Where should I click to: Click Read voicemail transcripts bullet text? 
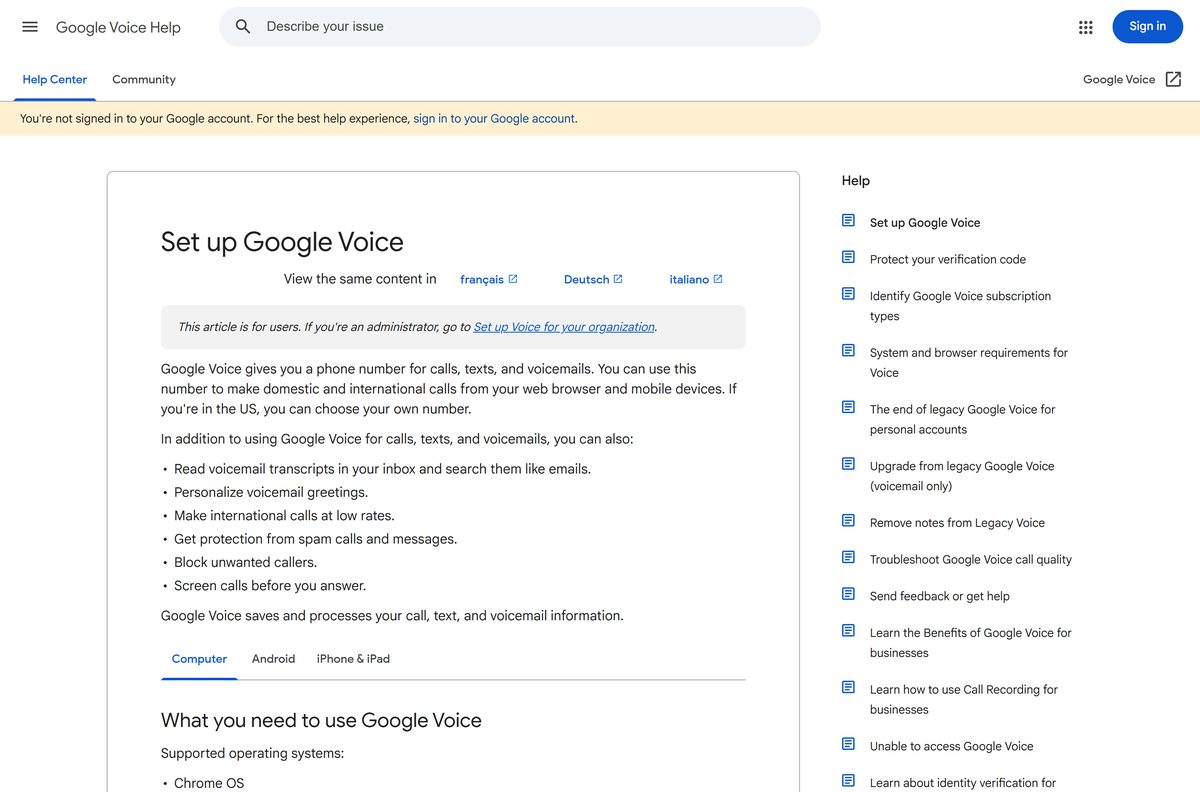click(382, 469)
